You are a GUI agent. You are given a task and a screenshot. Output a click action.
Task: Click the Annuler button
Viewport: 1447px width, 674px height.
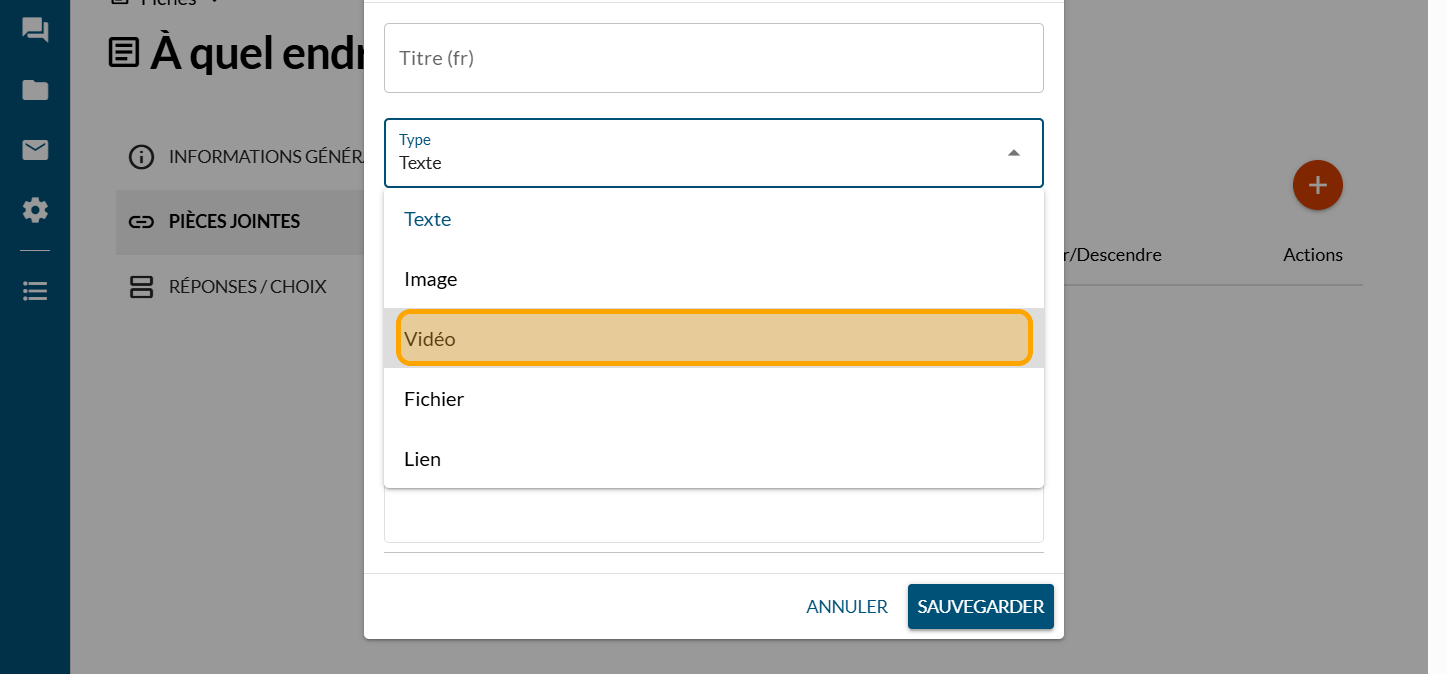tap(846, 607)
